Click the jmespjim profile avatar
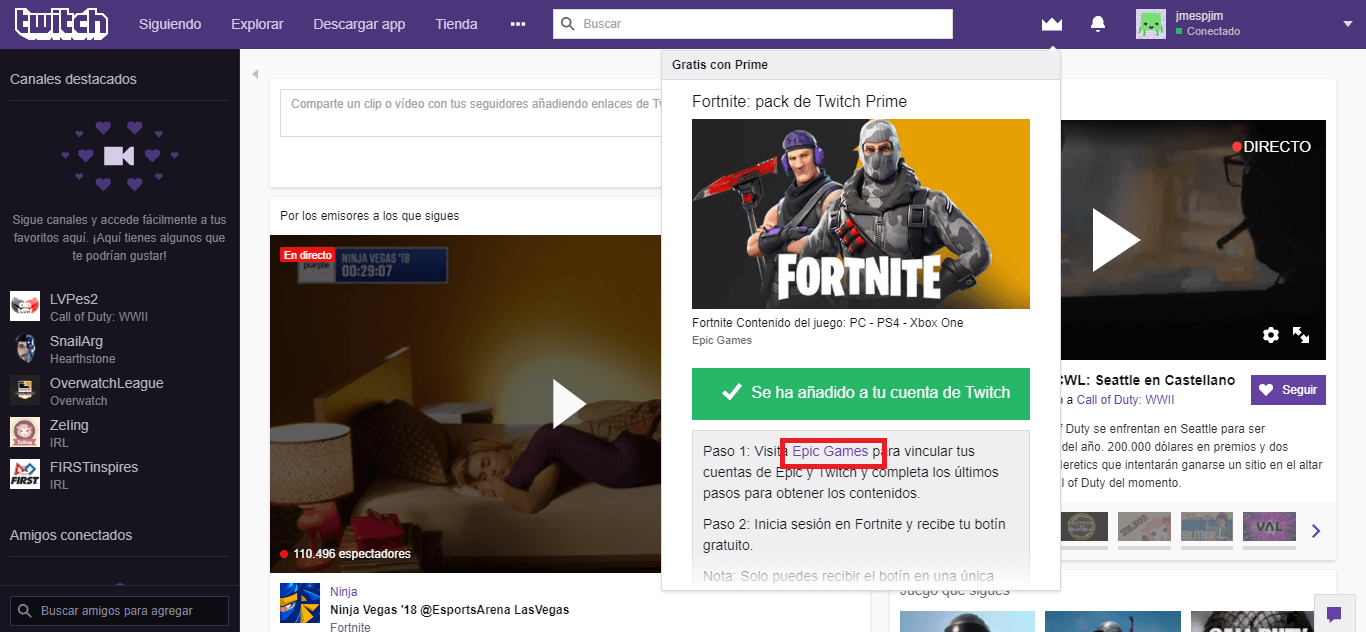 pyautogui.click(x=1151, y=24)
